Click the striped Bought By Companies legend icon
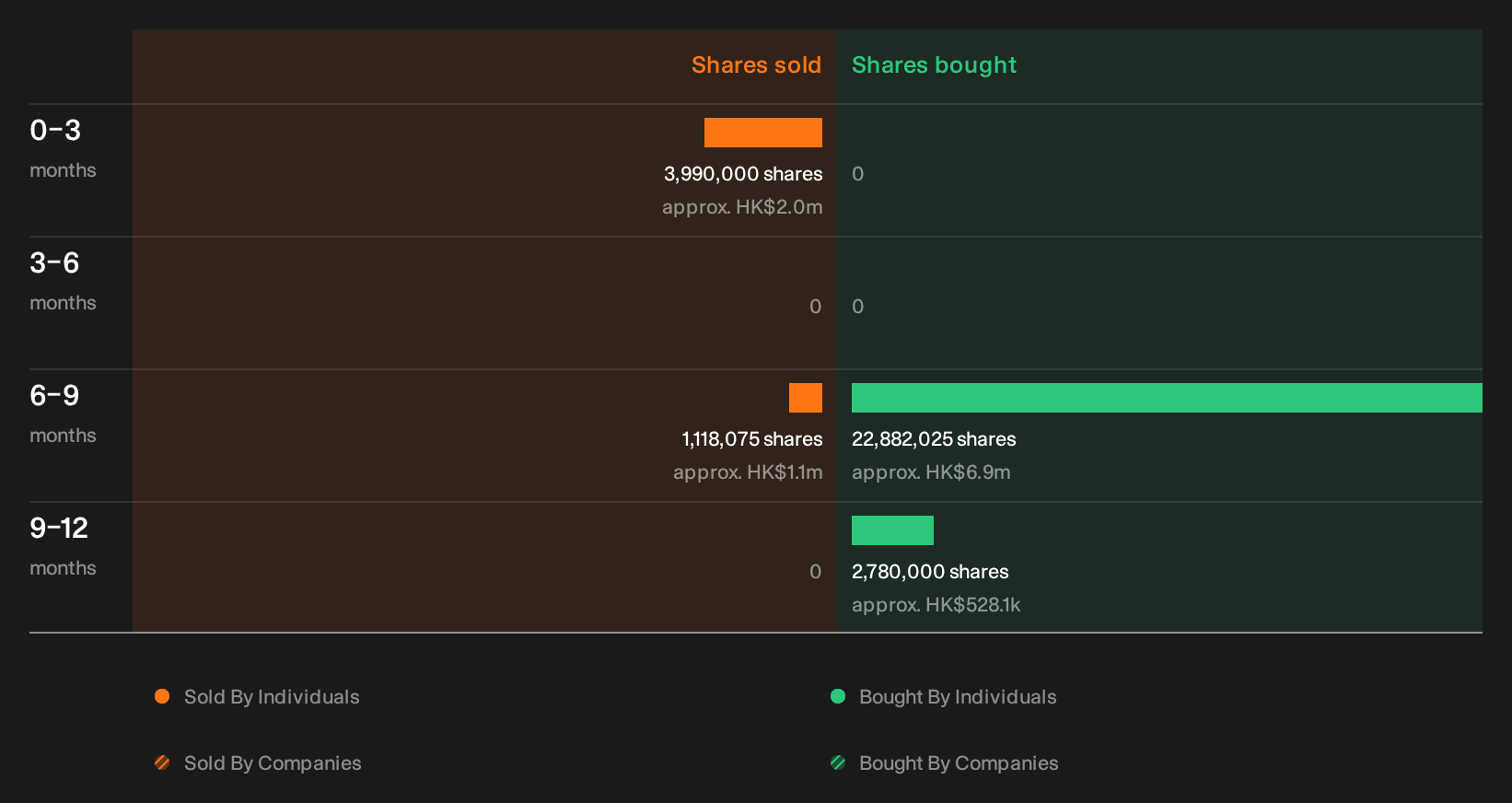Screen dimensions: 1512x803 pos(838,762)
